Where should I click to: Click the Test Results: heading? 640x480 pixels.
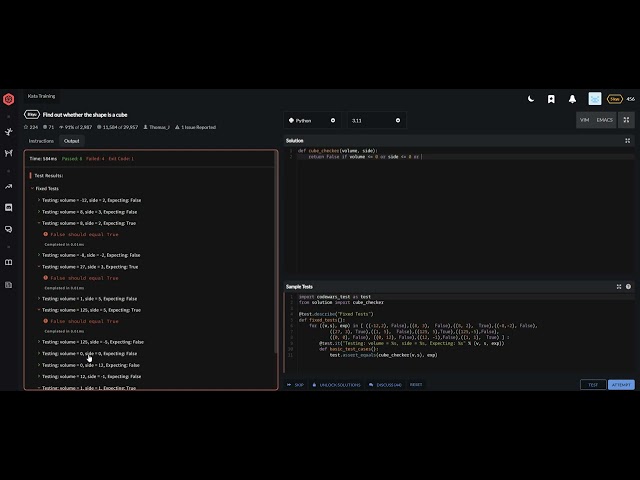tap(48, 176)
